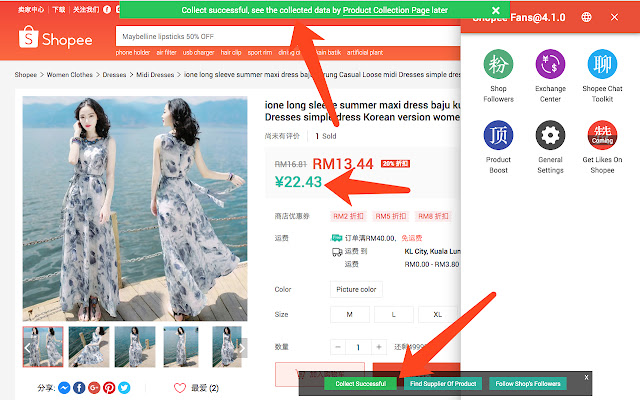The width and height of the screenshot is (640, 400).
Task: Focus the Shopee search field
Action: 288,36
